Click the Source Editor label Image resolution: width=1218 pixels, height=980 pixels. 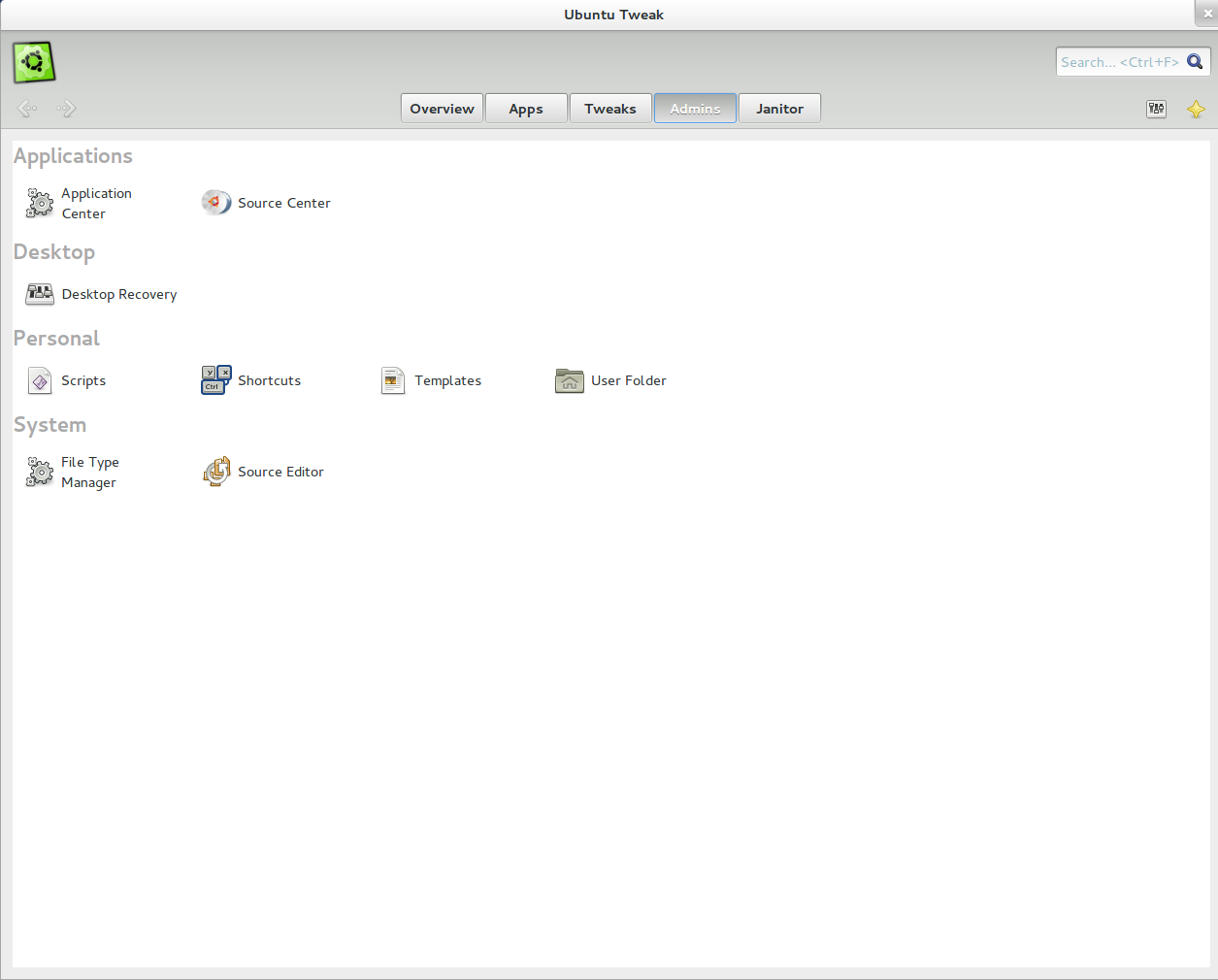coord(280,472)
